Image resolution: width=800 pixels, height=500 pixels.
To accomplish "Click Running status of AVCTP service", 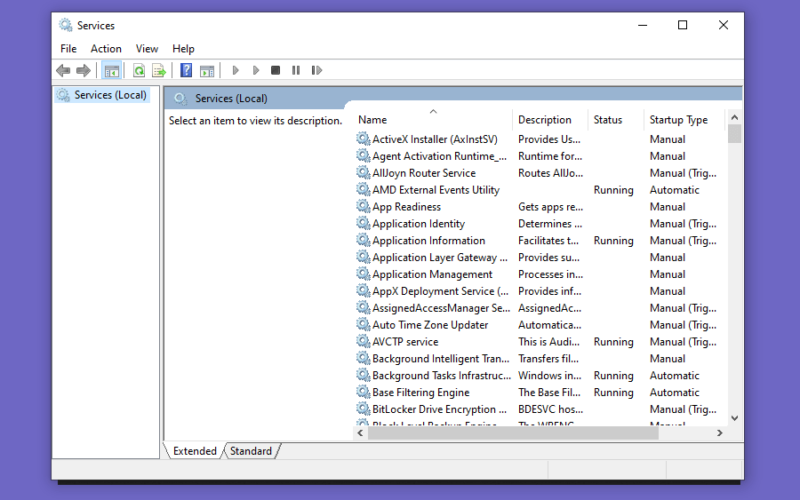I will (613, 341).
